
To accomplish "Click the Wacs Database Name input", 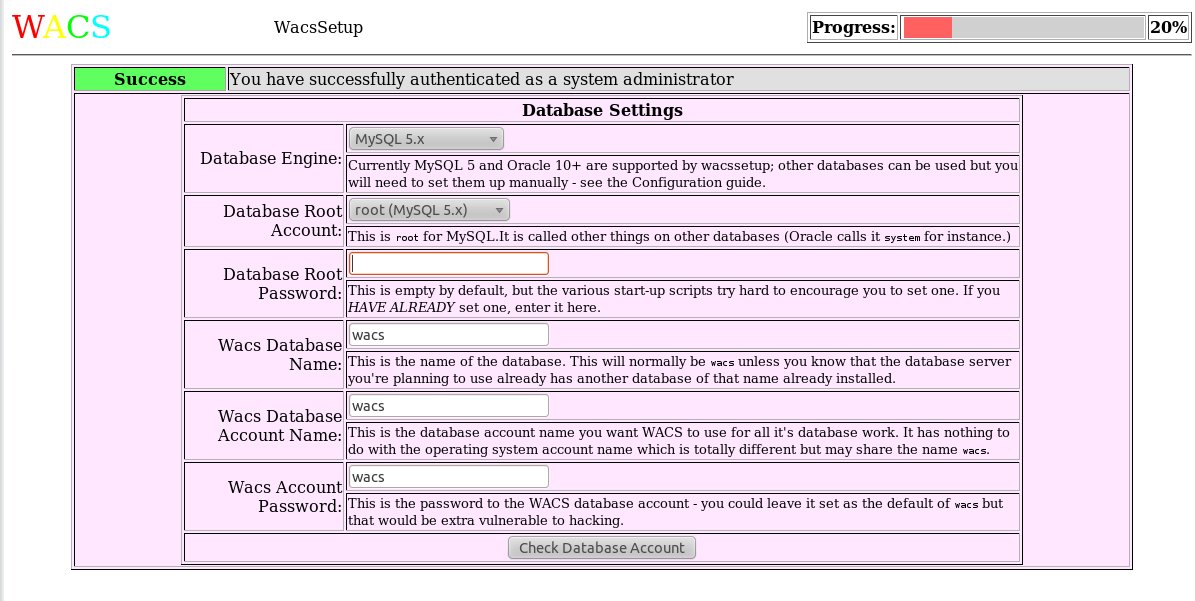I will coord(449,334).
